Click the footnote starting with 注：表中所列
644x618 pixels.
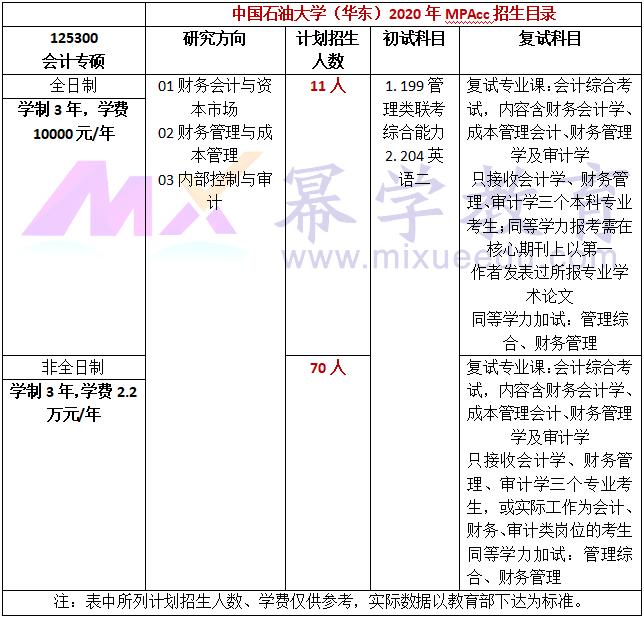coord(320,601)
